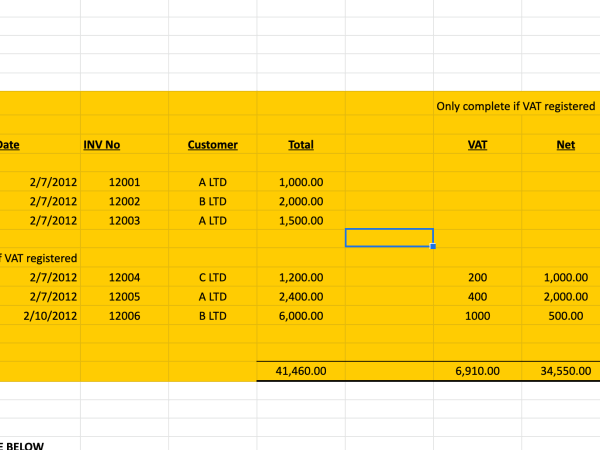Select A LTD cell for invoice 12003

click(213, 220)
